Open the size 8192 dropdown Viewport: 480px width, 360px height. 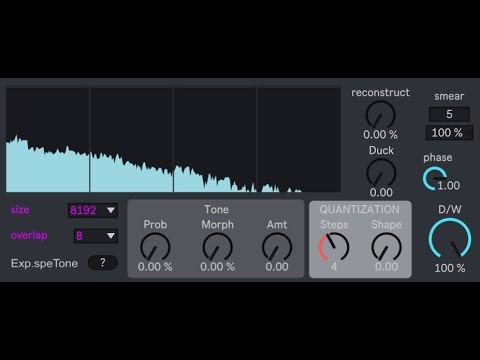coord(93,210)
